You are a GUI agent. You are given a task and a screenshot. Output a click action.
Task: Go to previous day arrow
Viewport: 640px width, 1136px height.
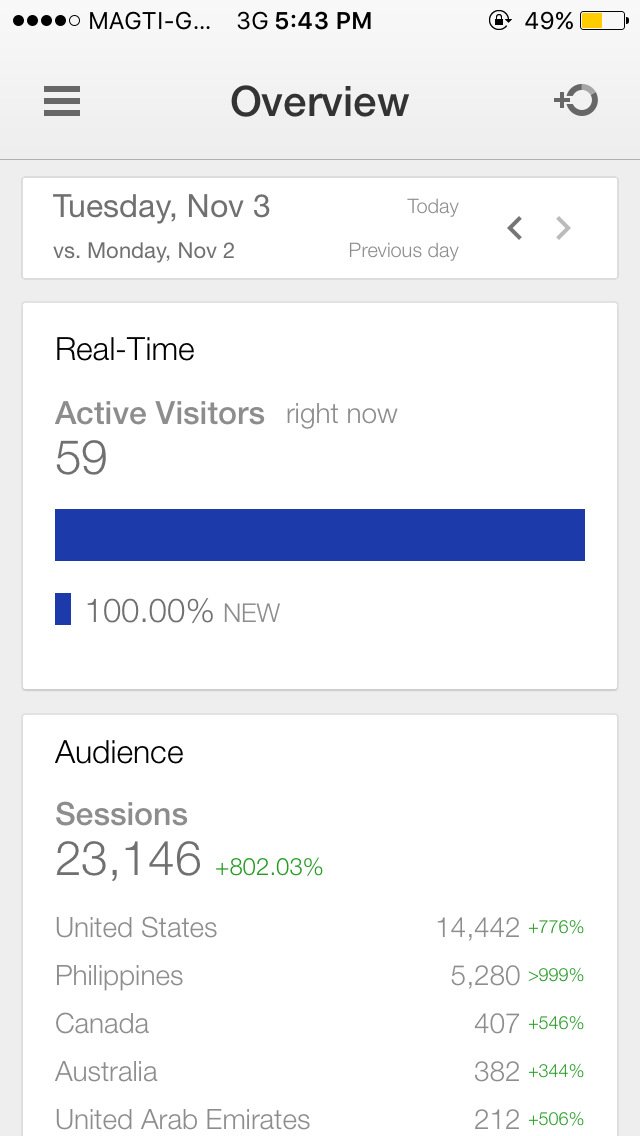(x=515, y=229)
